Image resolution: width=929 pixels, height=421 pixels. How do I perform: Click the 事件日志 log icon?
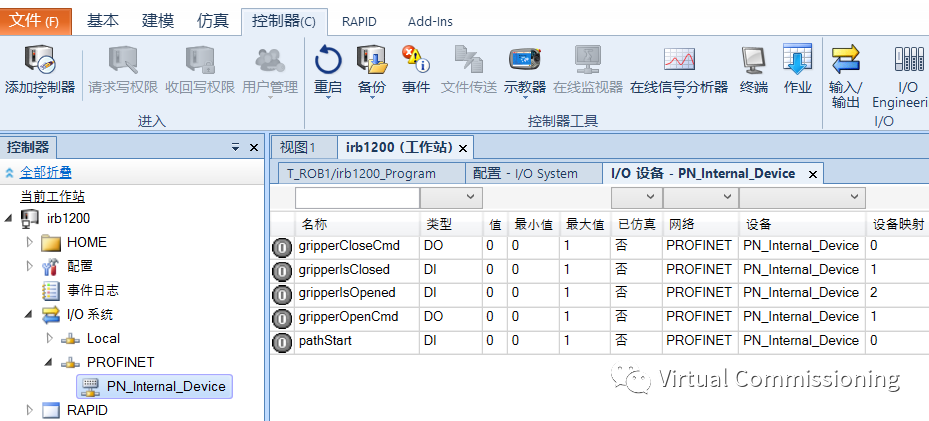[51, 291]
